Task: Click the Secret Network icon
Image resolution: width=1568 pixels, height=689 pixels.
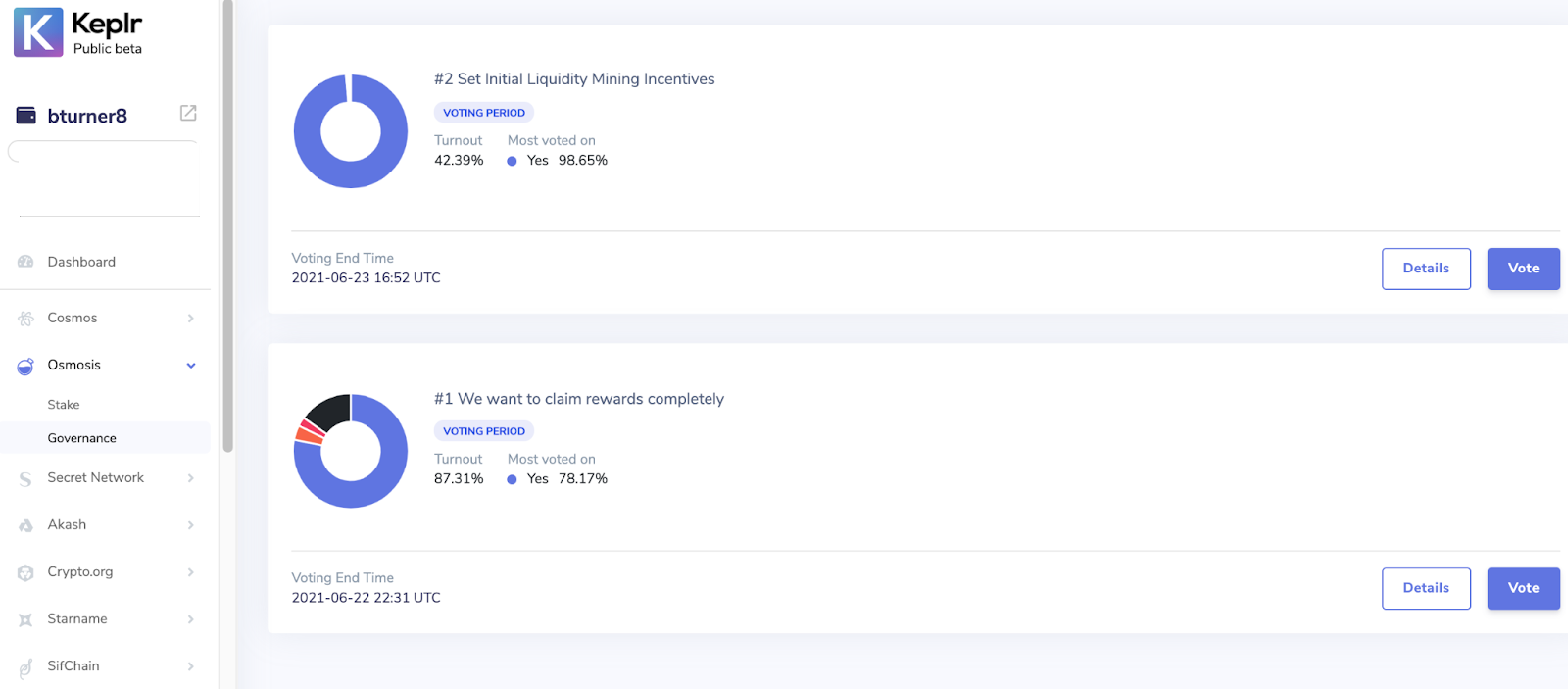Action: 26,478
